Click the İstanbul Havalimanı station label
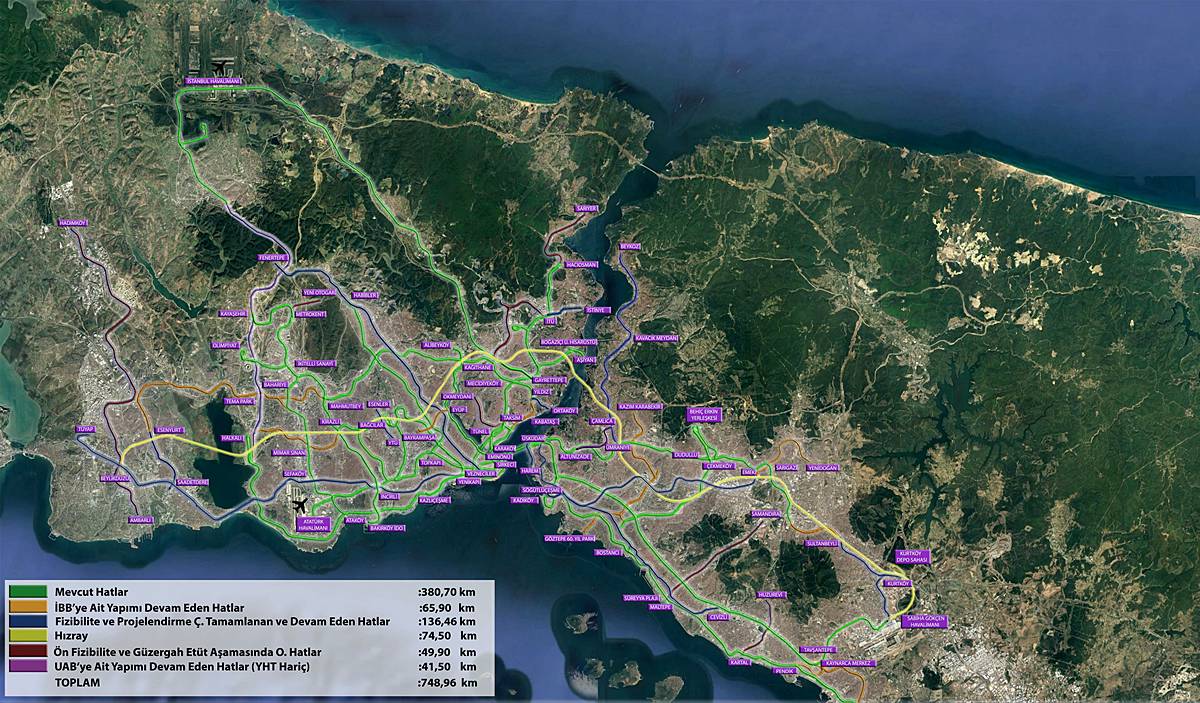The height and width of the screenshot is (703, 1200). point(213,81)
